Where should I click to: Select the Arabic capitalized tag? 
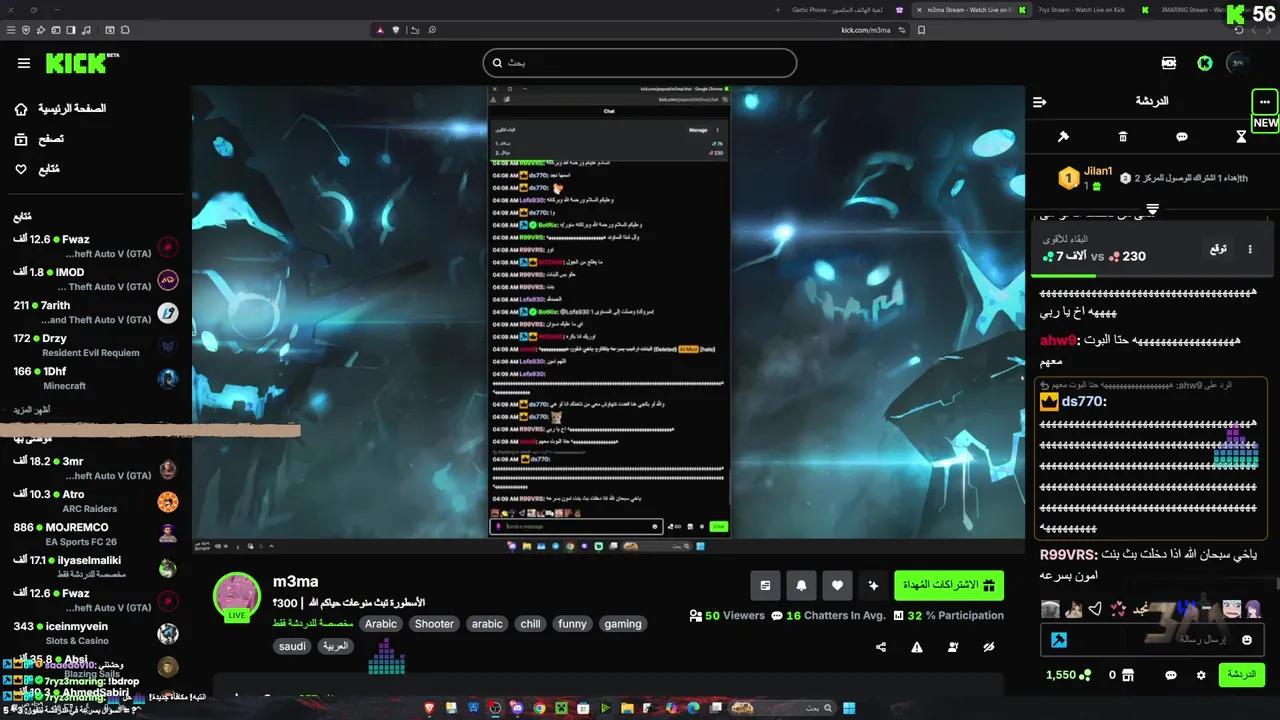coord(381,624)
